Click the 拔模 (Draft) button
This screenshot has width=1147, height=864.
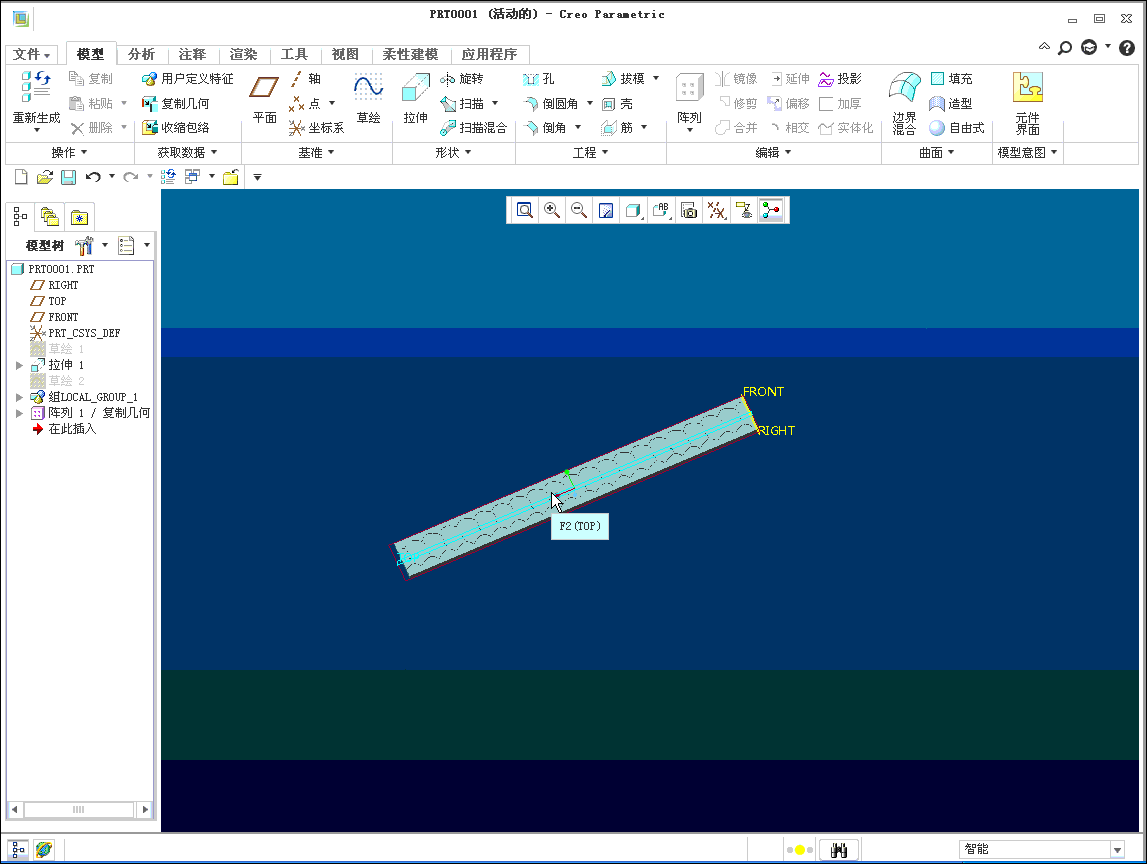click(623, 78)
